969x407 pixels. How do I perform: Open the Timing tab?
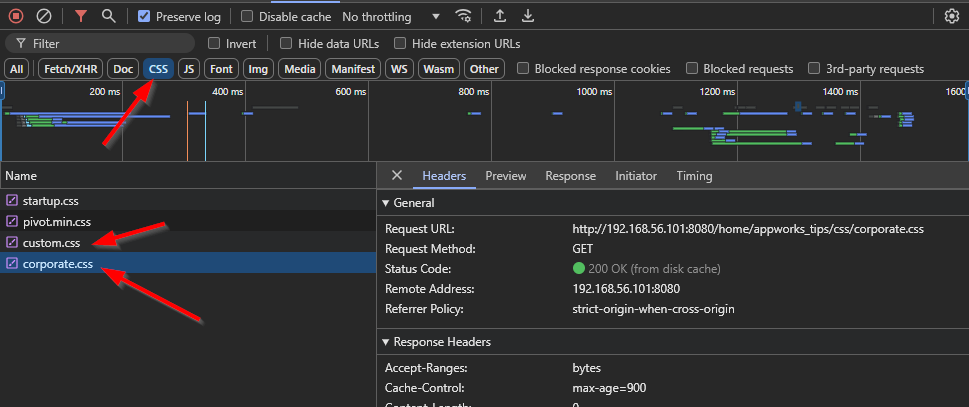click(694, 176)
